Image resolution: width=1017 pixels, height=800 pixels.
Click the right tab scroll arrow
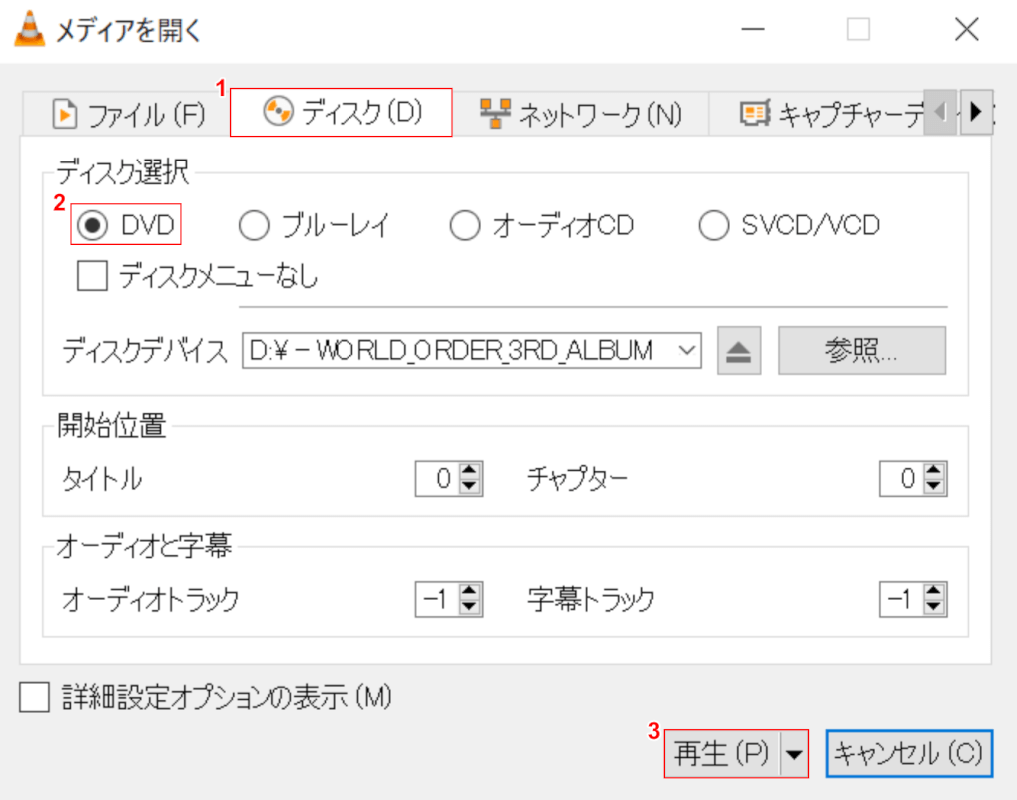pyautogui.click(x=976, y=113)
